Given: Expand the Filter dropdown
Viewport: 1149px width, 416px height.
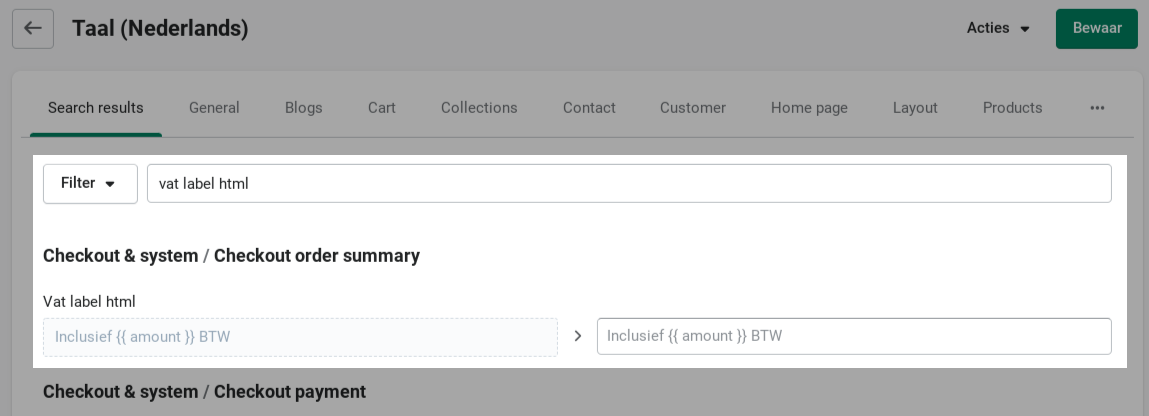Looking at the screenshot, I should tap(90, 184).
